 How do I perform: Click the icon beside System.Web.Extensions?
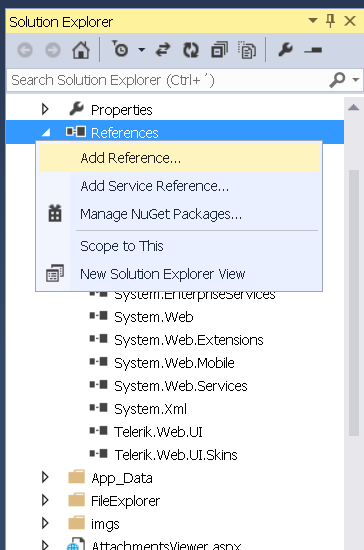(99, 339)
